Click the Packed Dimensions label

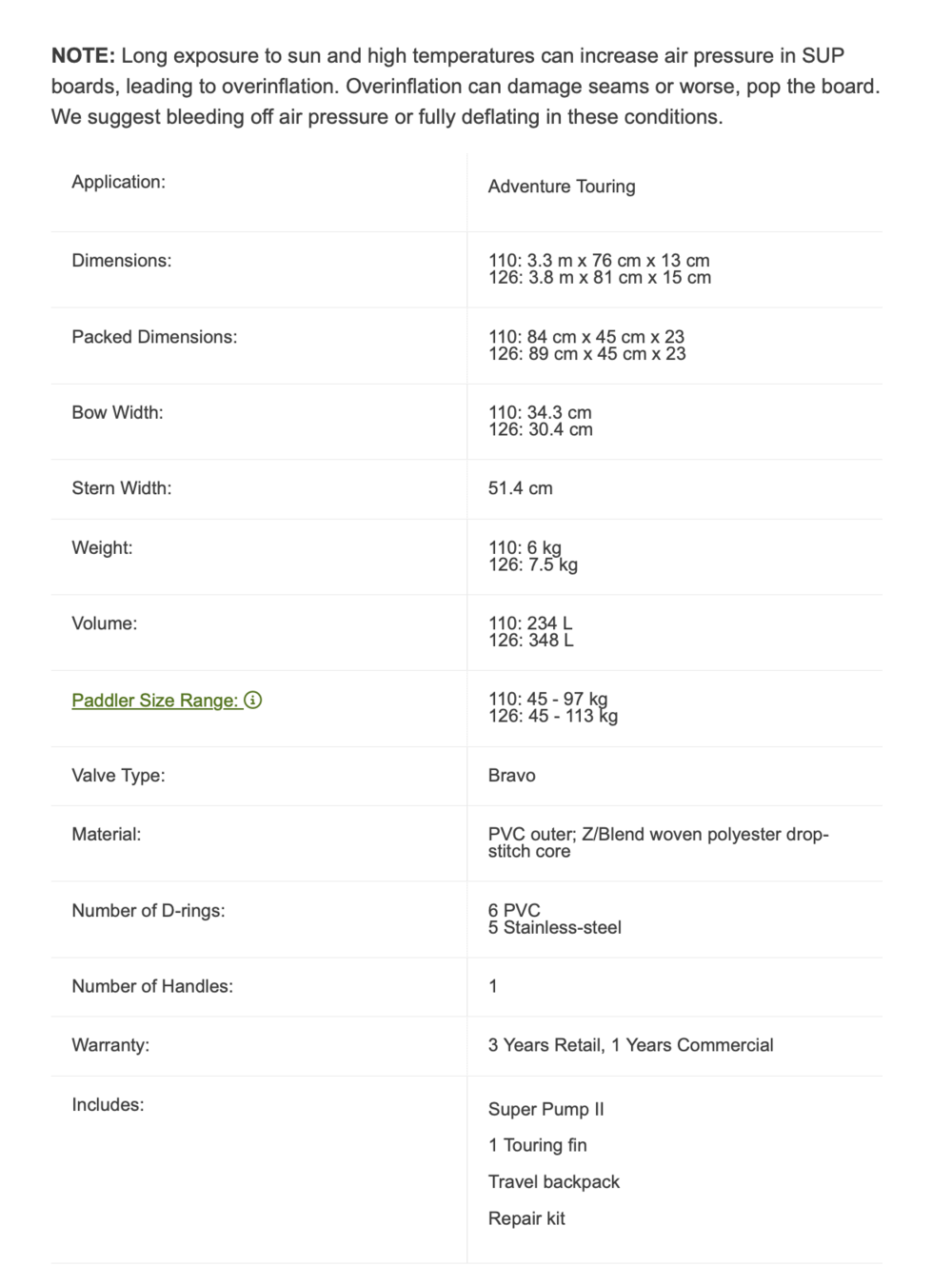coord(154,337)
